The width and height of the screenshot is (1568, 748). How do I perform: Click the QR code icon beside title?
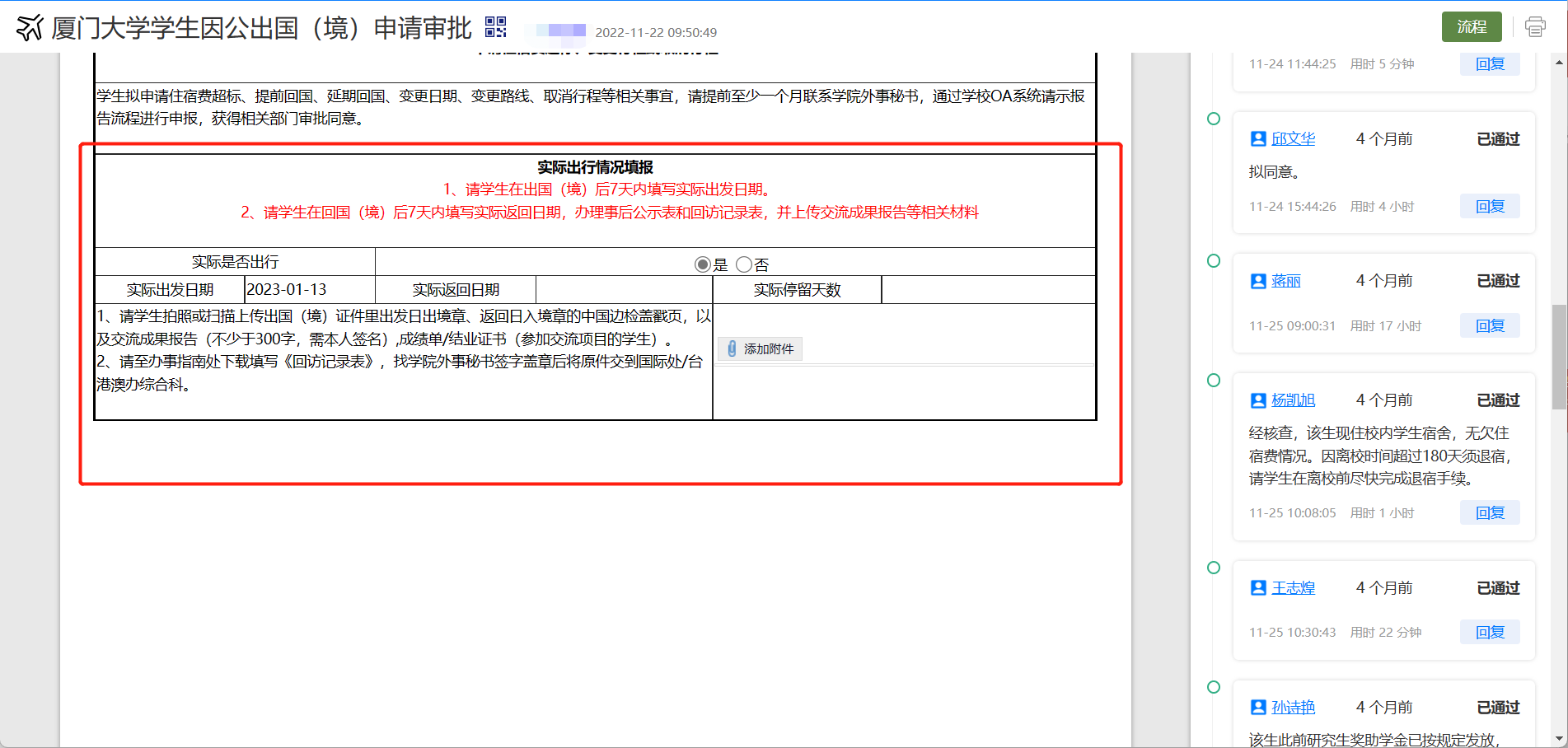(495, 27)
